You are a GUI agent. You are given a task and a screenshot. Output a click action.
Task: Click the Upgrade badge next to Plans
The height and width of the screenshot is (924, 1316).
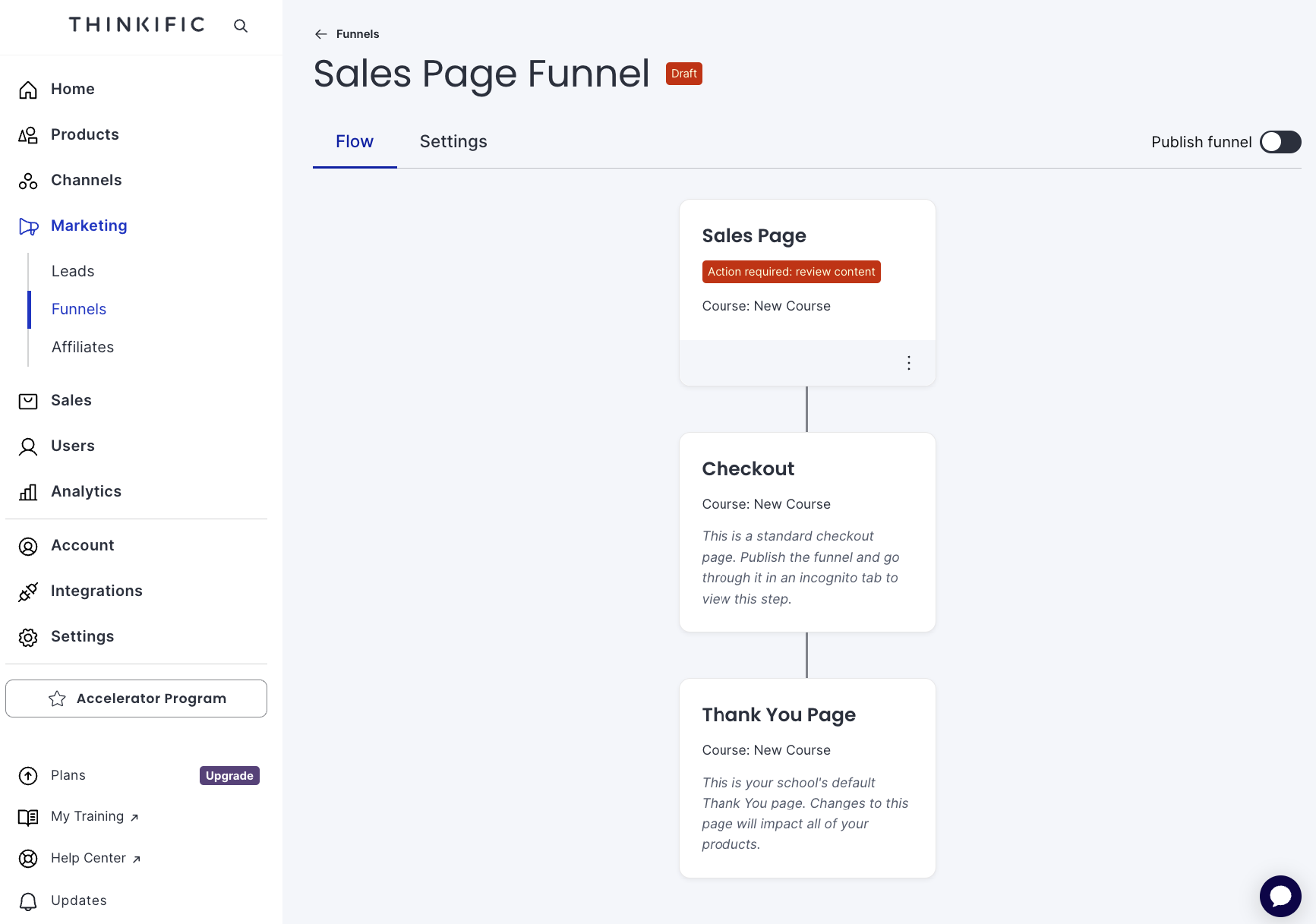(229, 775)
